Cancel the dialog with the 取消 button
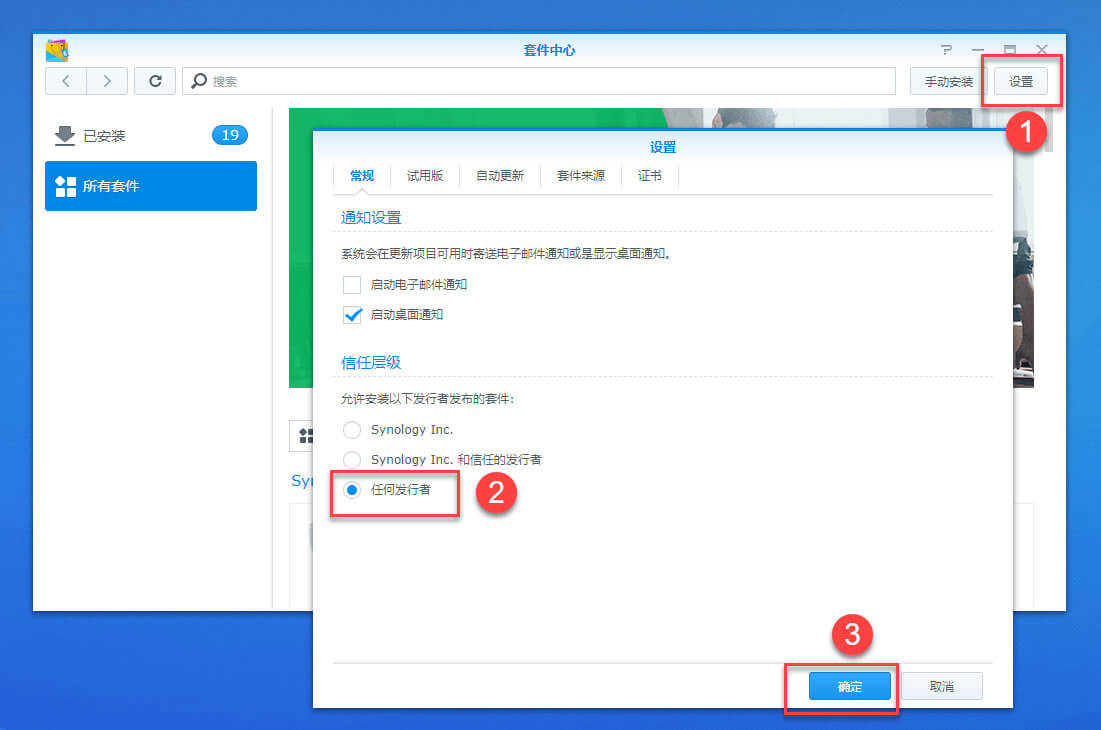1101x730 pixels. tap(941, 685)
